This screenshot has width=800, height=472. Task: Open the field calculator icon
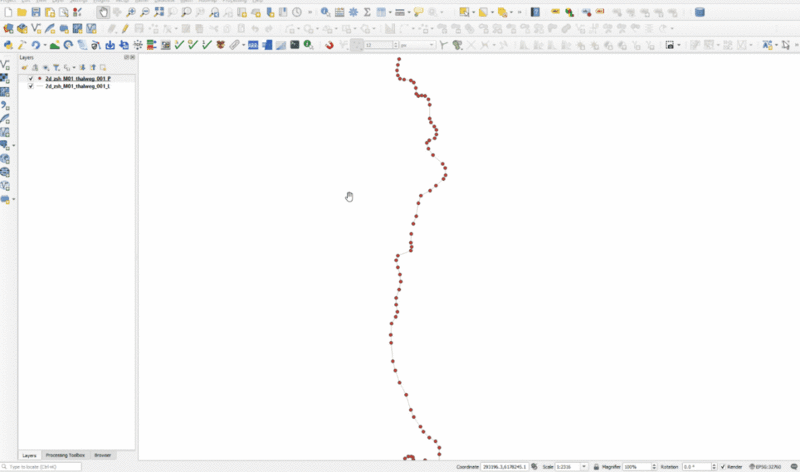340,12
